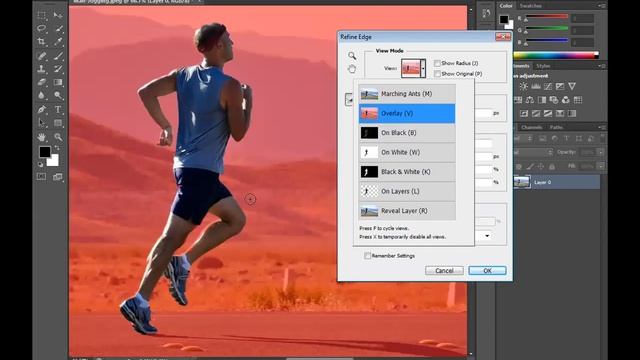Choose On Layers (L) view mode
640x360 pixels.
point(407,191)
